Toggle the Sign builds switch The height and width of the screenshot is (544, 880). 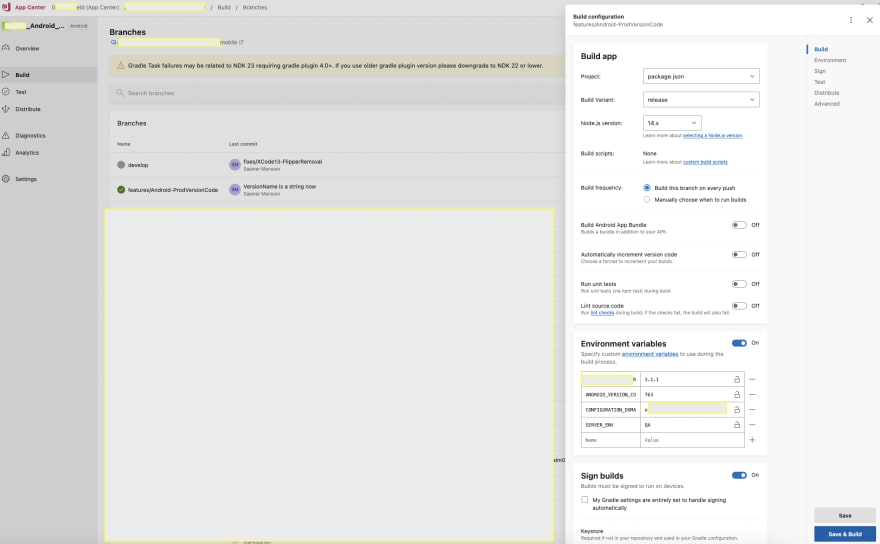click(x=739, y=476)
